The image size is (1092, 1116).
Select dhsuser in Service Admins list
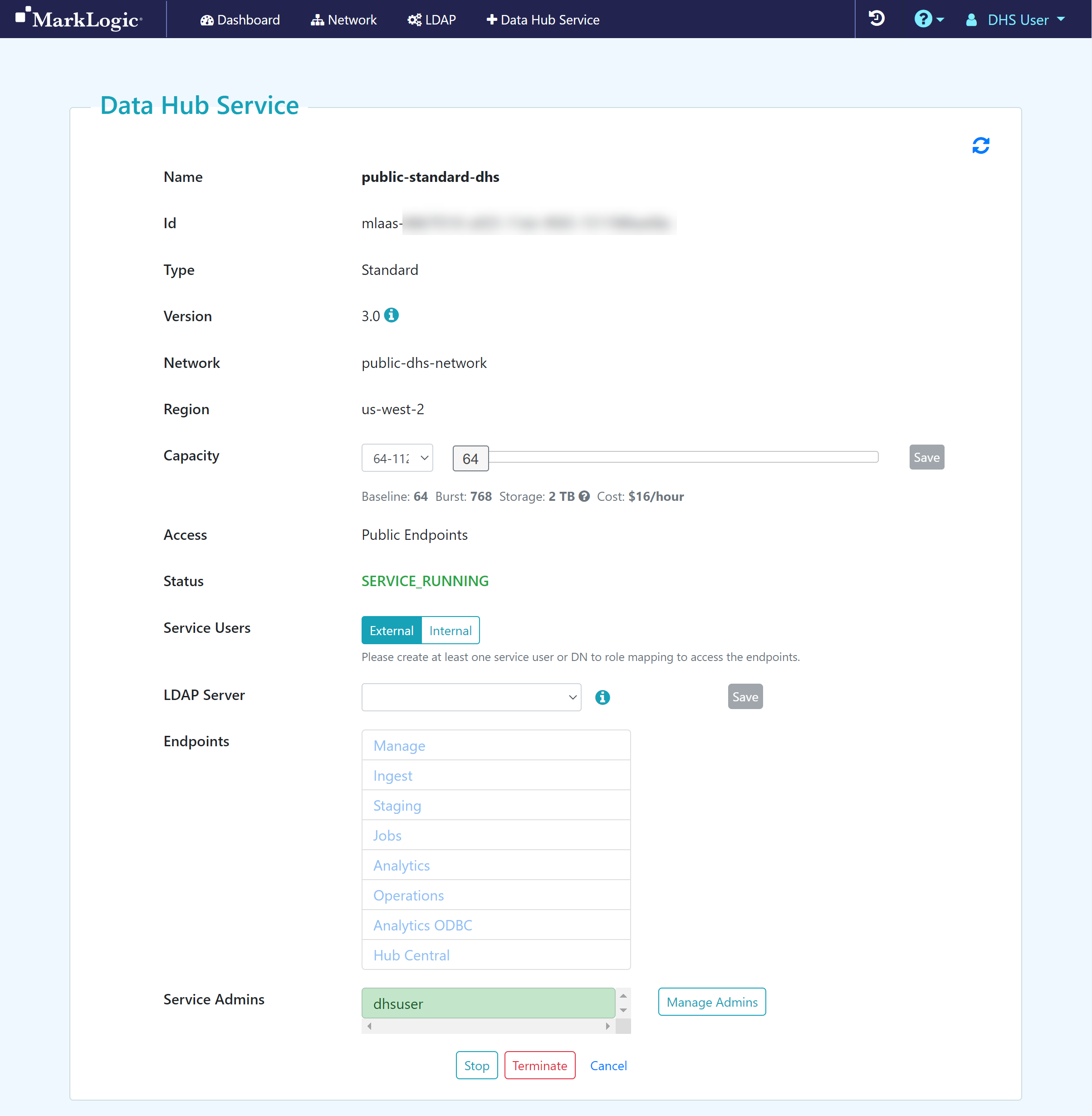(x=488, y=1003)
